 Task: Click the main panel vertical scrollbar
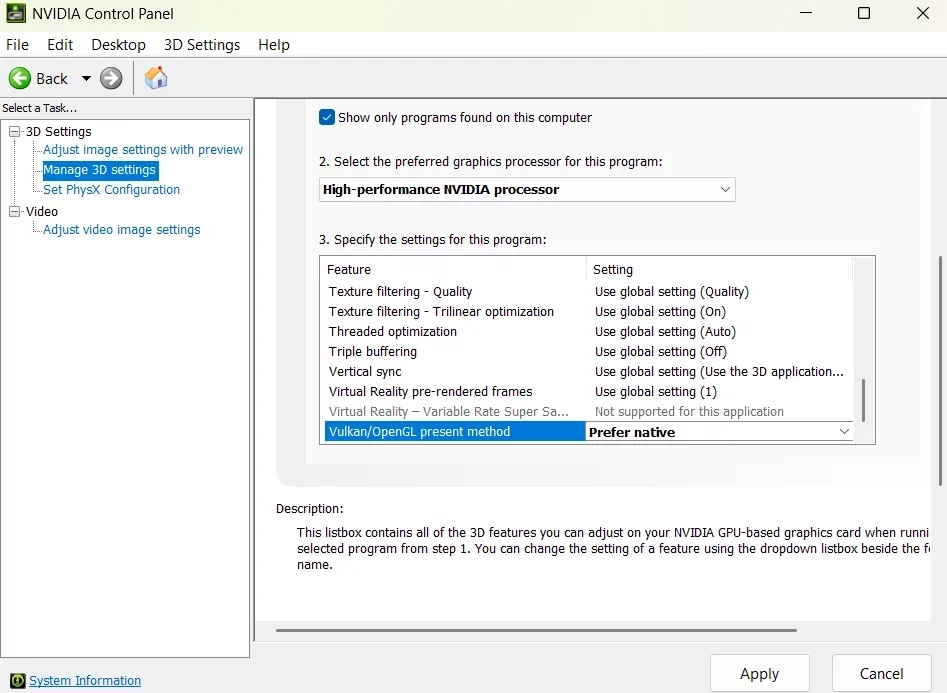click(940, 370)
